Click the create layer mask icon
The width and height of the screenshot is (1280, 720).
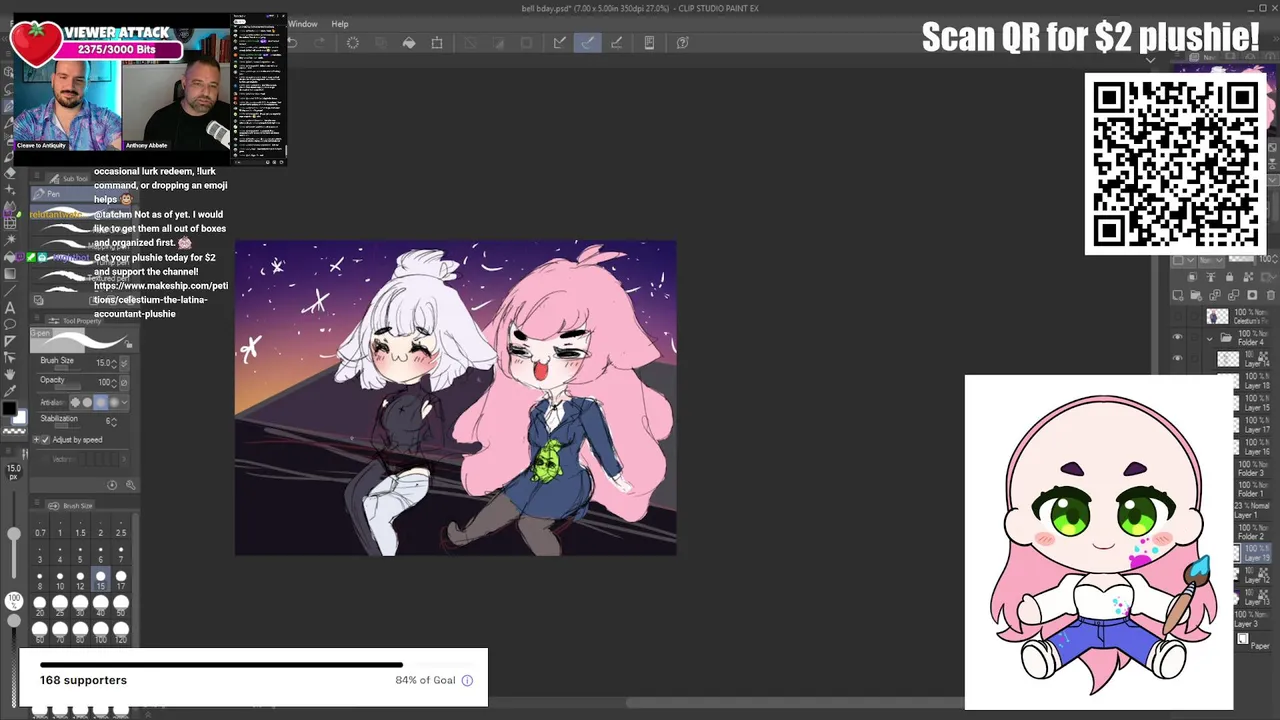pos(1253,296)
